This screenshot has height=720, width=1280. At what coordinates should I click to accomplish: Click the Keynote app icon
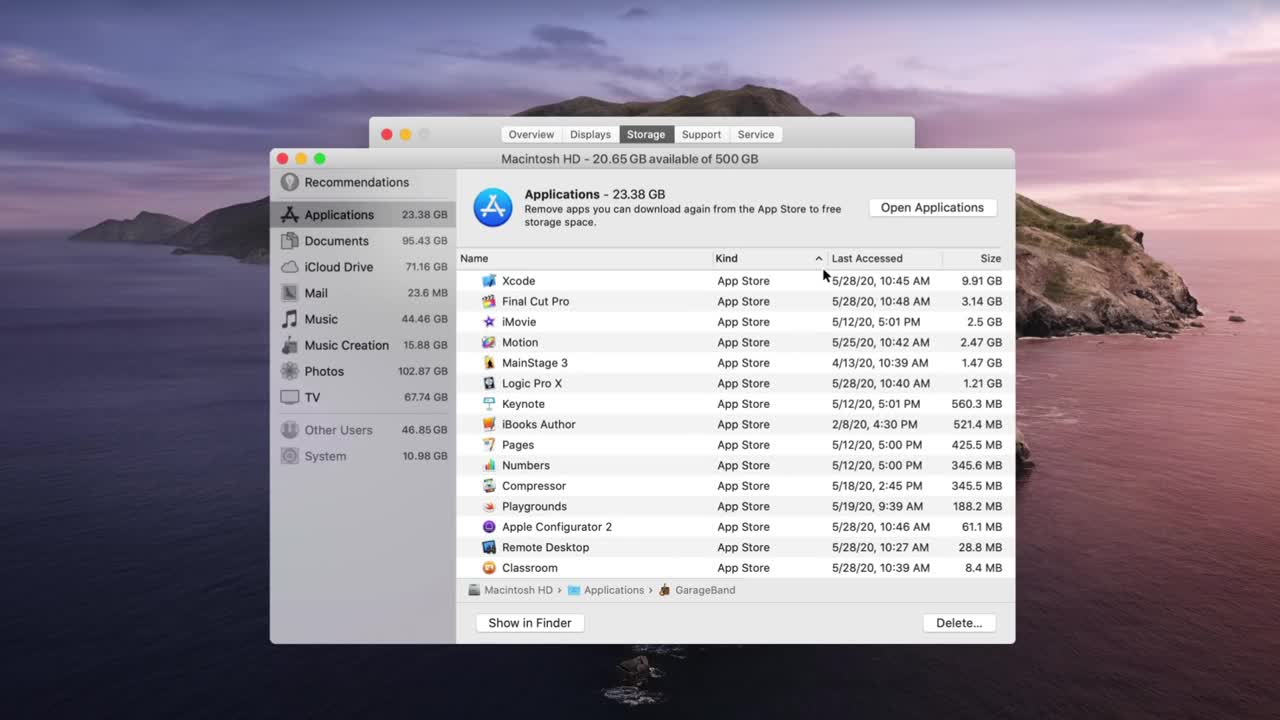[x=489, y=404]
